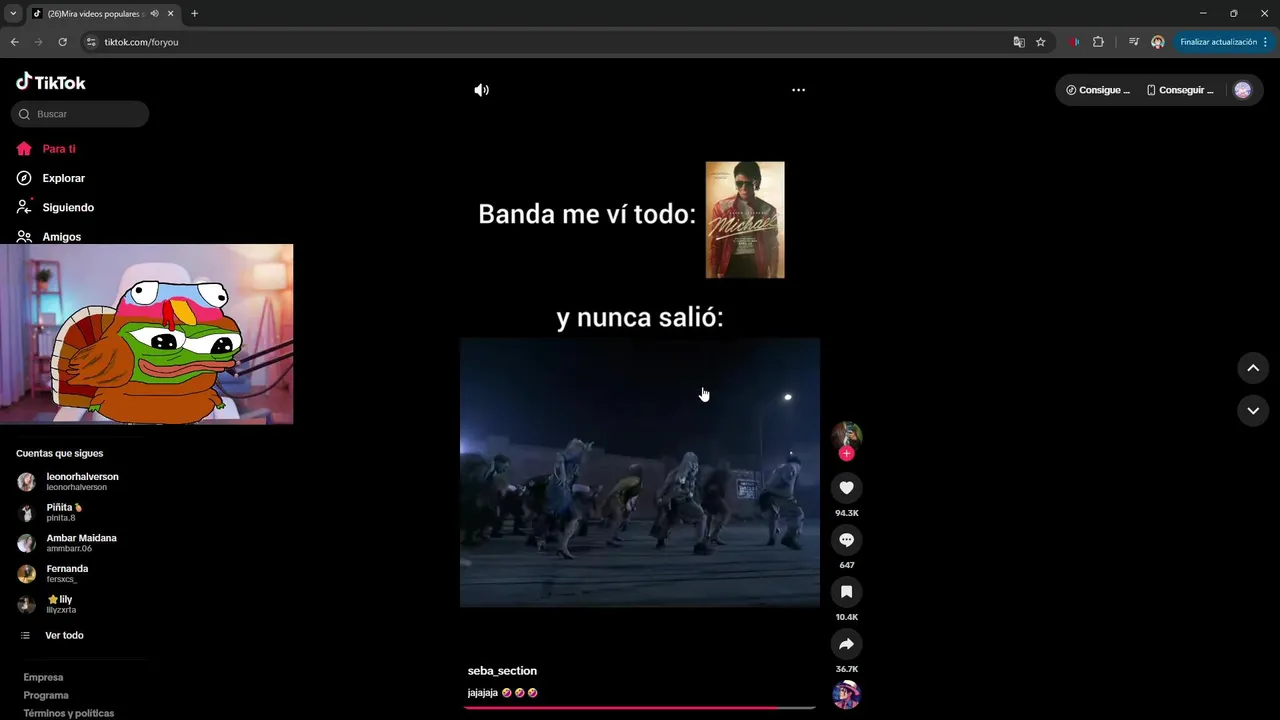Bookmark page with the star icon

click(1040, 42)
